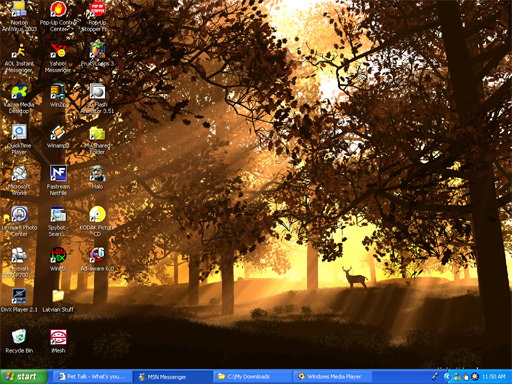The height and width of the screenshot is (384, 512).
Task: Select the Winamp3 desktop icon
Action: click(58, 132)
